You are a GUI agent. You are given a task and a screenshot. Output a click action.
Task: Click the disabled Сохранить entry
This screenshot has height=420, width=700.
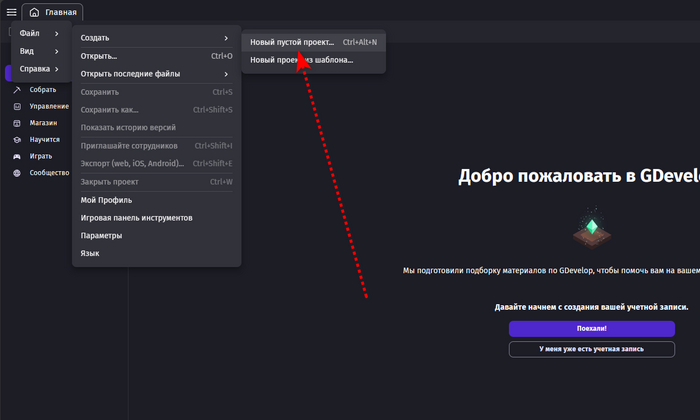coord(156,92)
